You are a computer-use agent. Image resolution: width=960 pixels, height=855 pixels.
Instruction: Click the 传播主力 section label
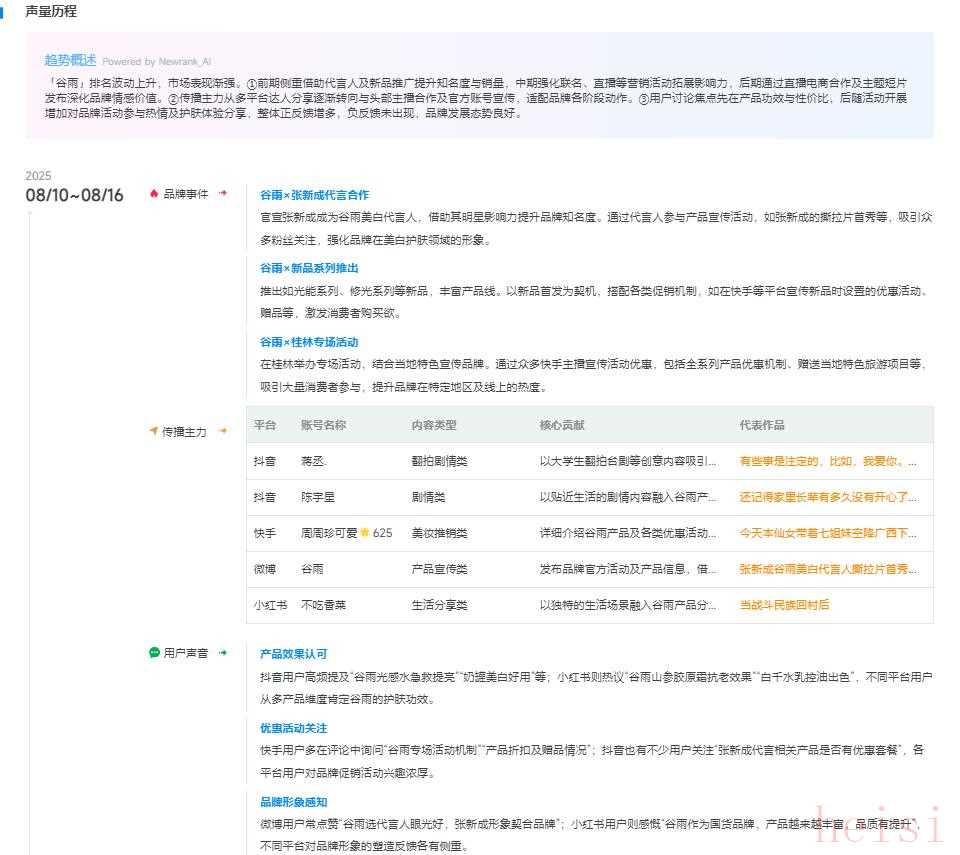[x=184, y=432]
